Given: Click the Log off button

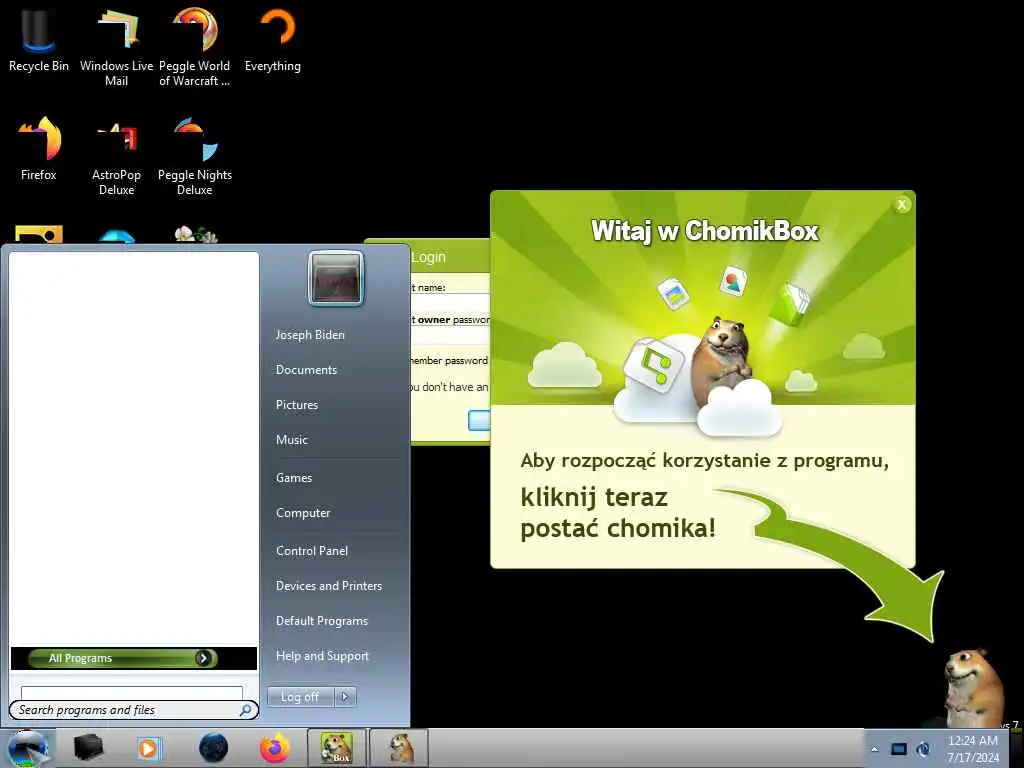Looking at the screenshot, I should click(300, 697).
